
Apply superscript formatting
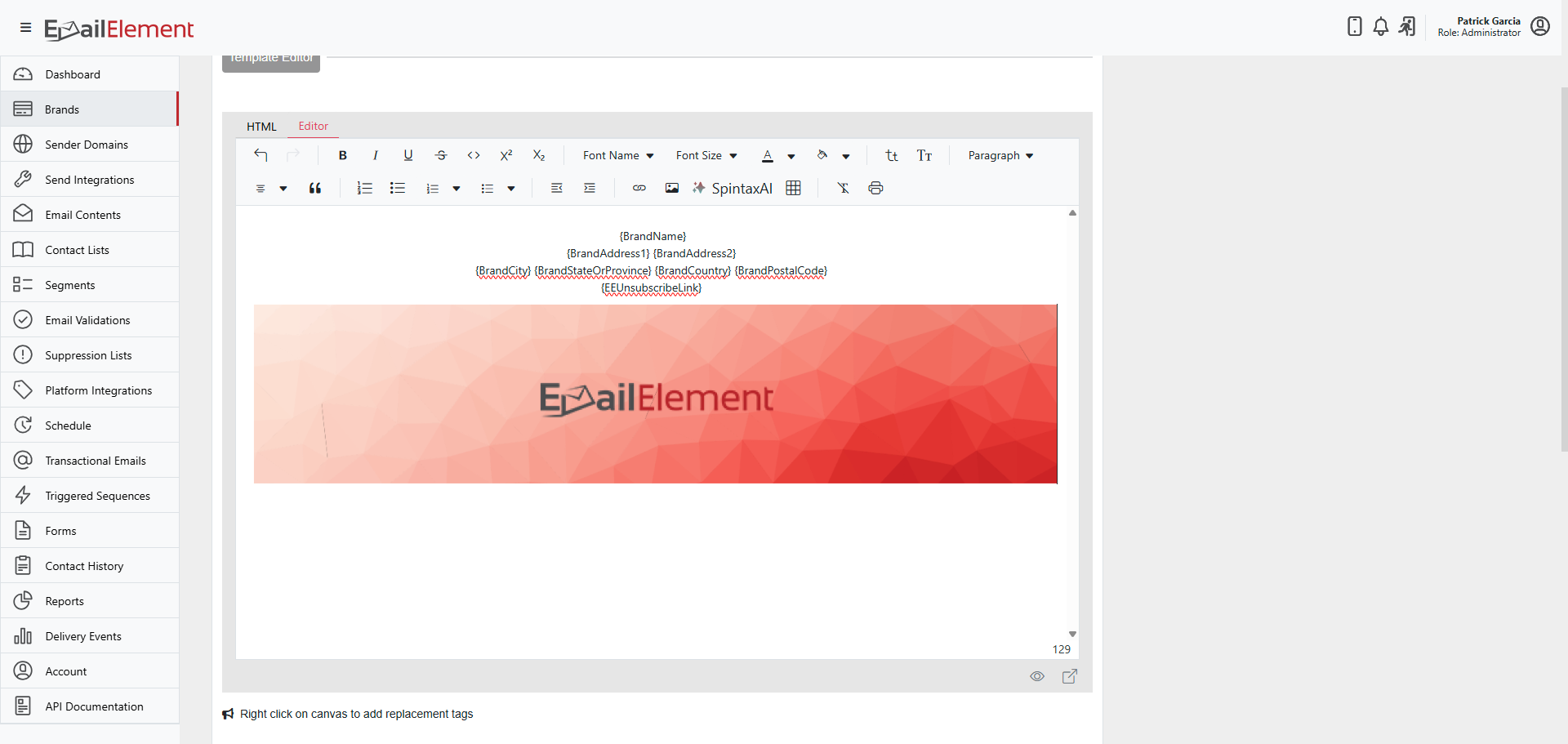[x=506, y=155]
